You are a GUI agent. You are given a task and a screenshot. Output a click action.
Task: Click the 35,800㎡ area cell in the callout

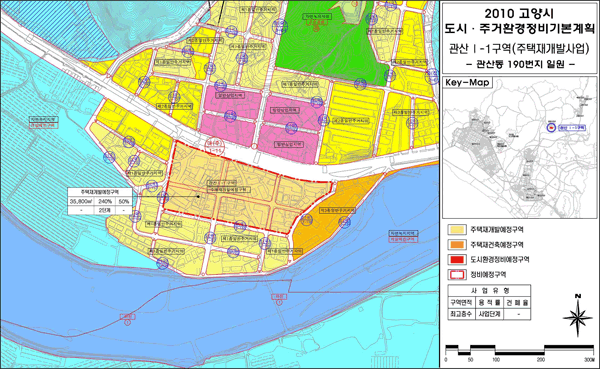tap(80, 201)
